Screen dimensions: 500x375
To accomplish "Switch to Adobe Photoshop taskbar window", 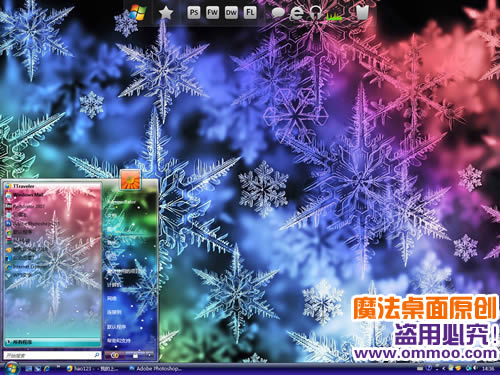I will [x=156, y=369].
